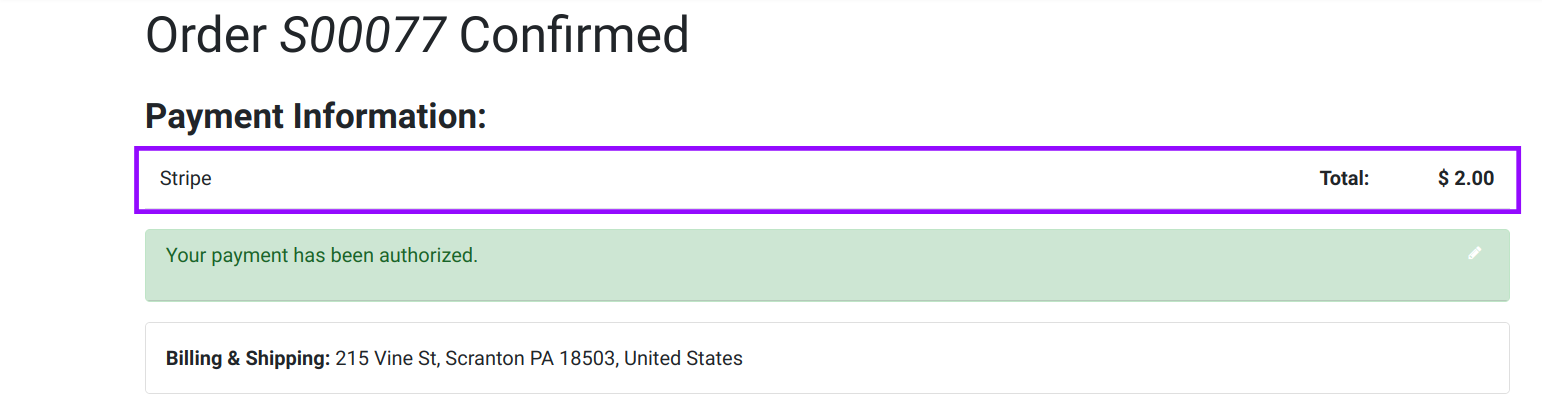The image size is (1542, 414).
Task: Click United States in the billing address
Action: pyautogui.click(x=683, y=358)
